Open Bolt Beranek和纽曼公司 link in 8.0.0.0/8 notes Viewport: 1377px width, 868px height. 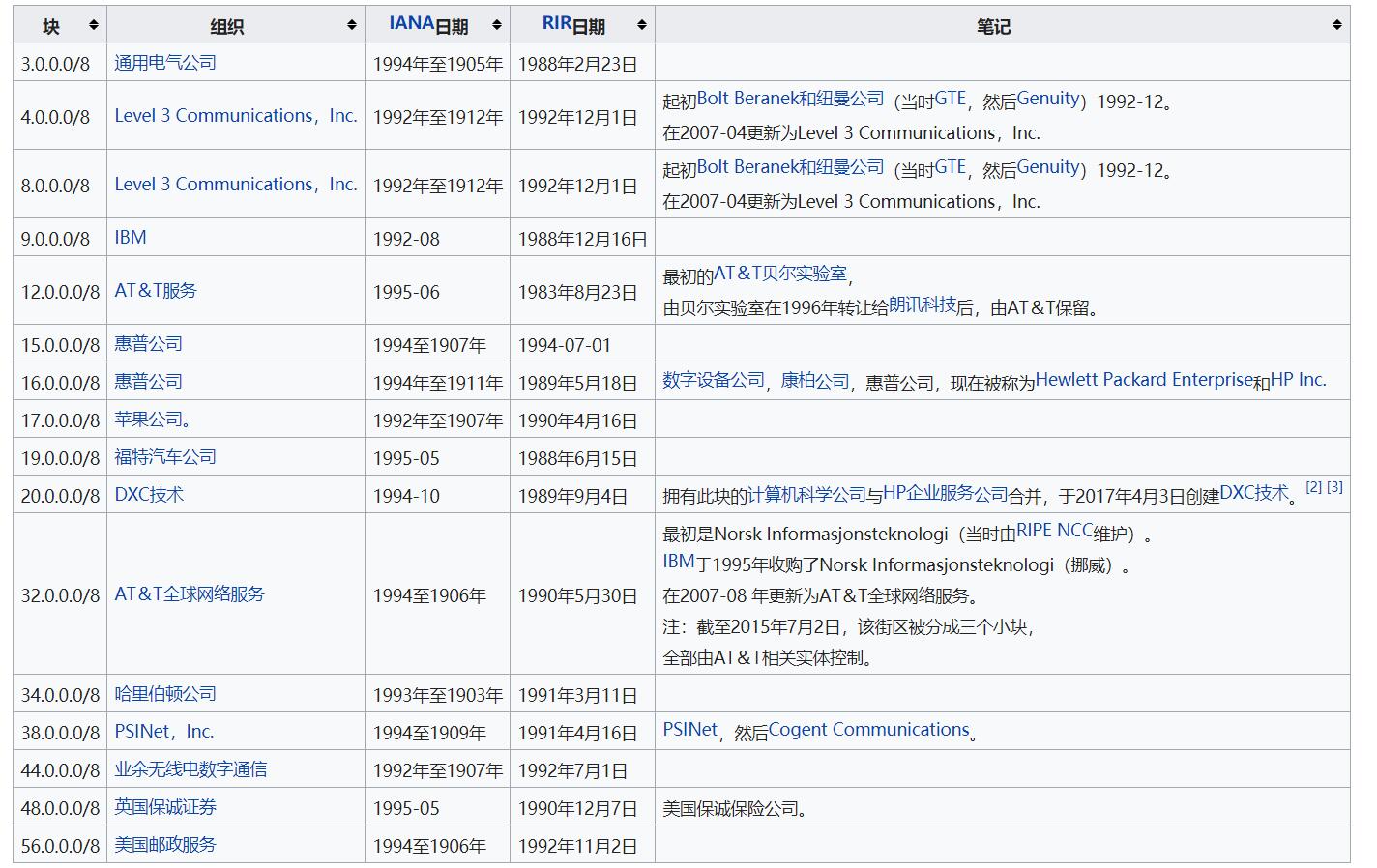click(x=791, y=167)
